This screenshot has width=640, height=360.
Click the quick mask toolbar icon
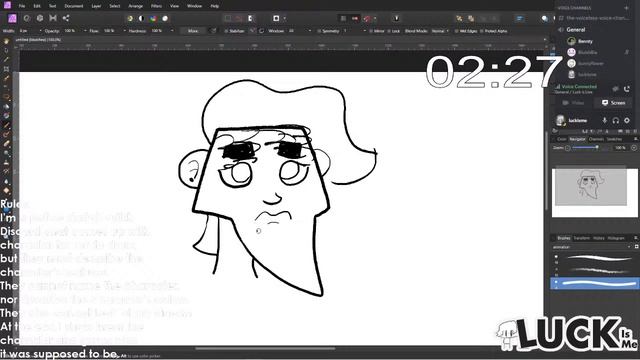click(276, 18)
